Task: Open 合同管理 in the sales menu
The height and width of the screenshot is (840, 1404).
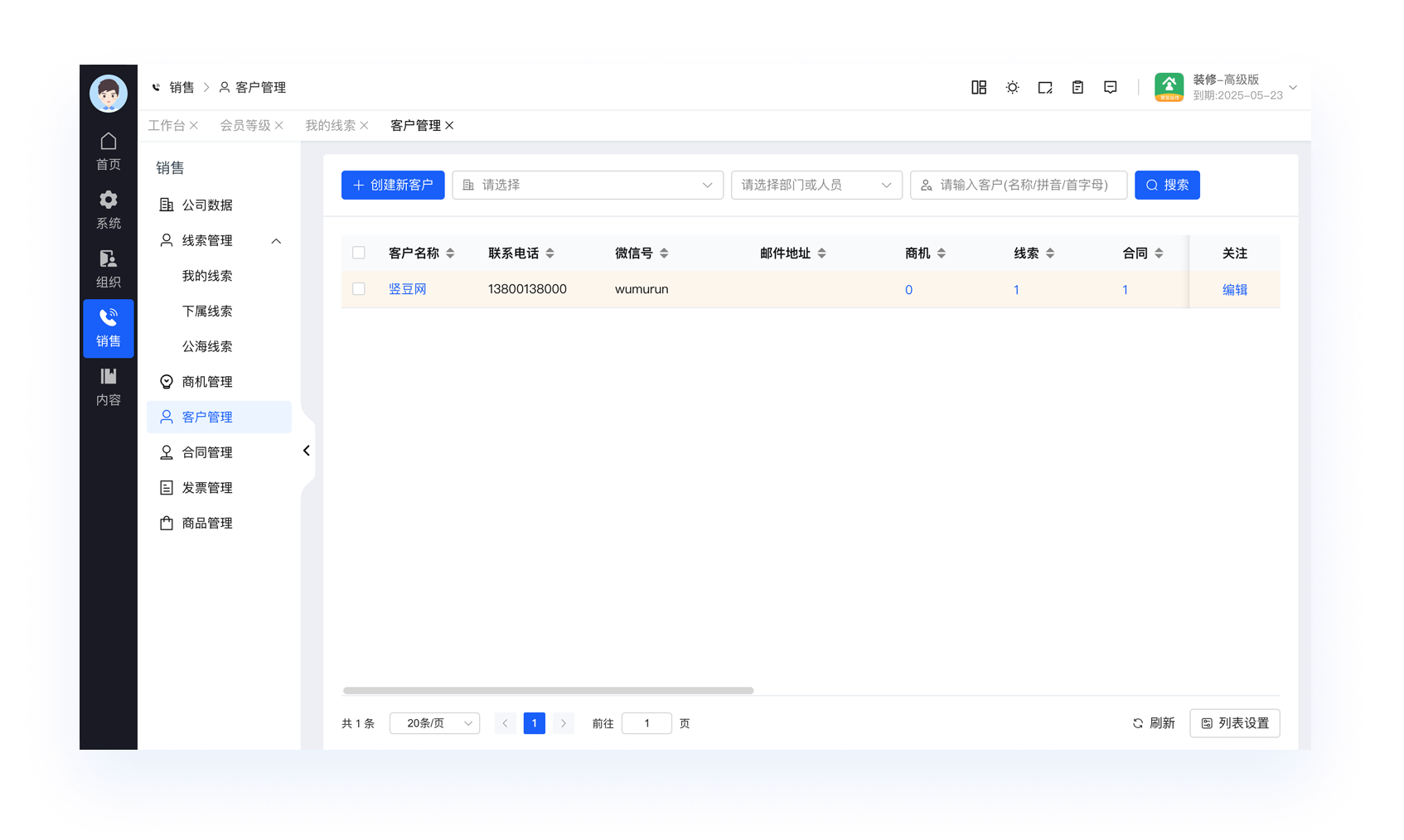Action: 220,452
